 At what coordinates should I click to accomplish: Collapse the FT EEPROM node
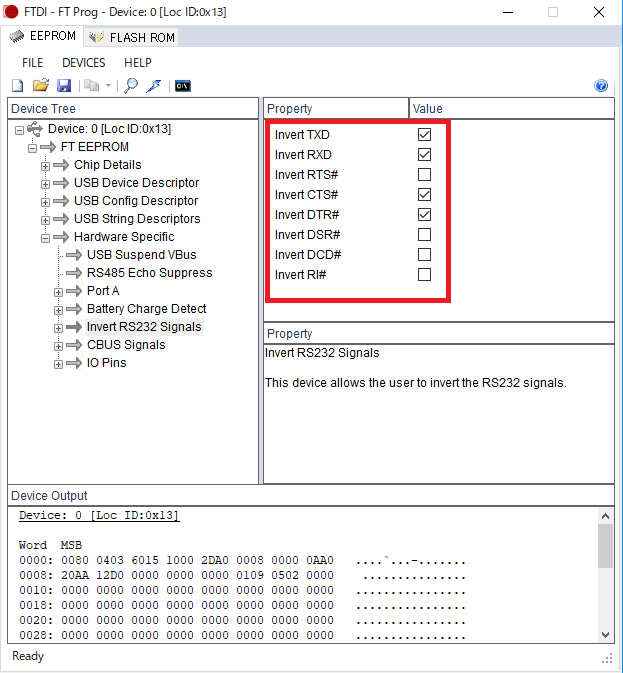coord(32,149)
